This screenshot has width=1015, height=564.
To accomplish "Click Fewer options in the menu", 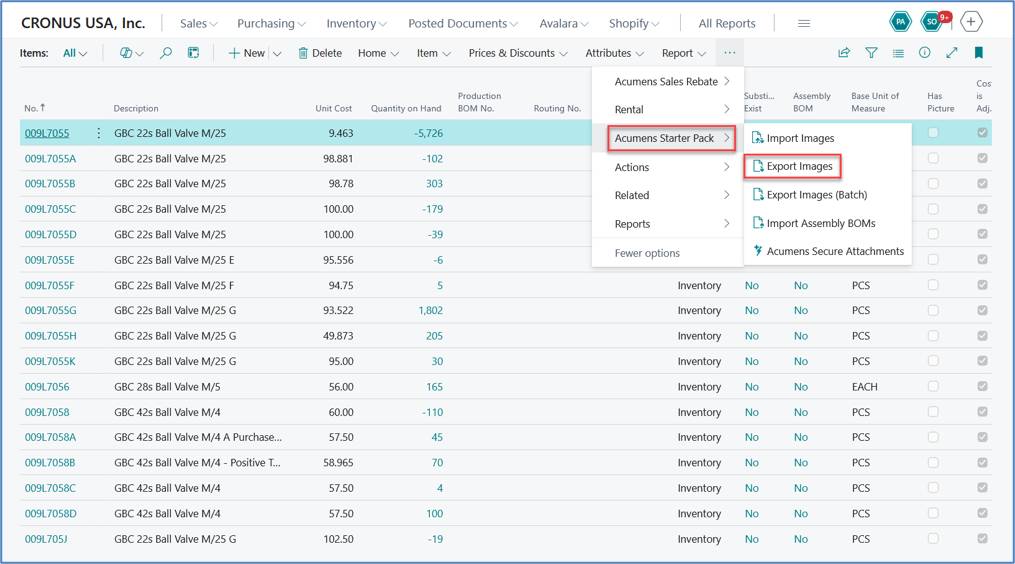I will pyautogui.click(x=647, y=253).
